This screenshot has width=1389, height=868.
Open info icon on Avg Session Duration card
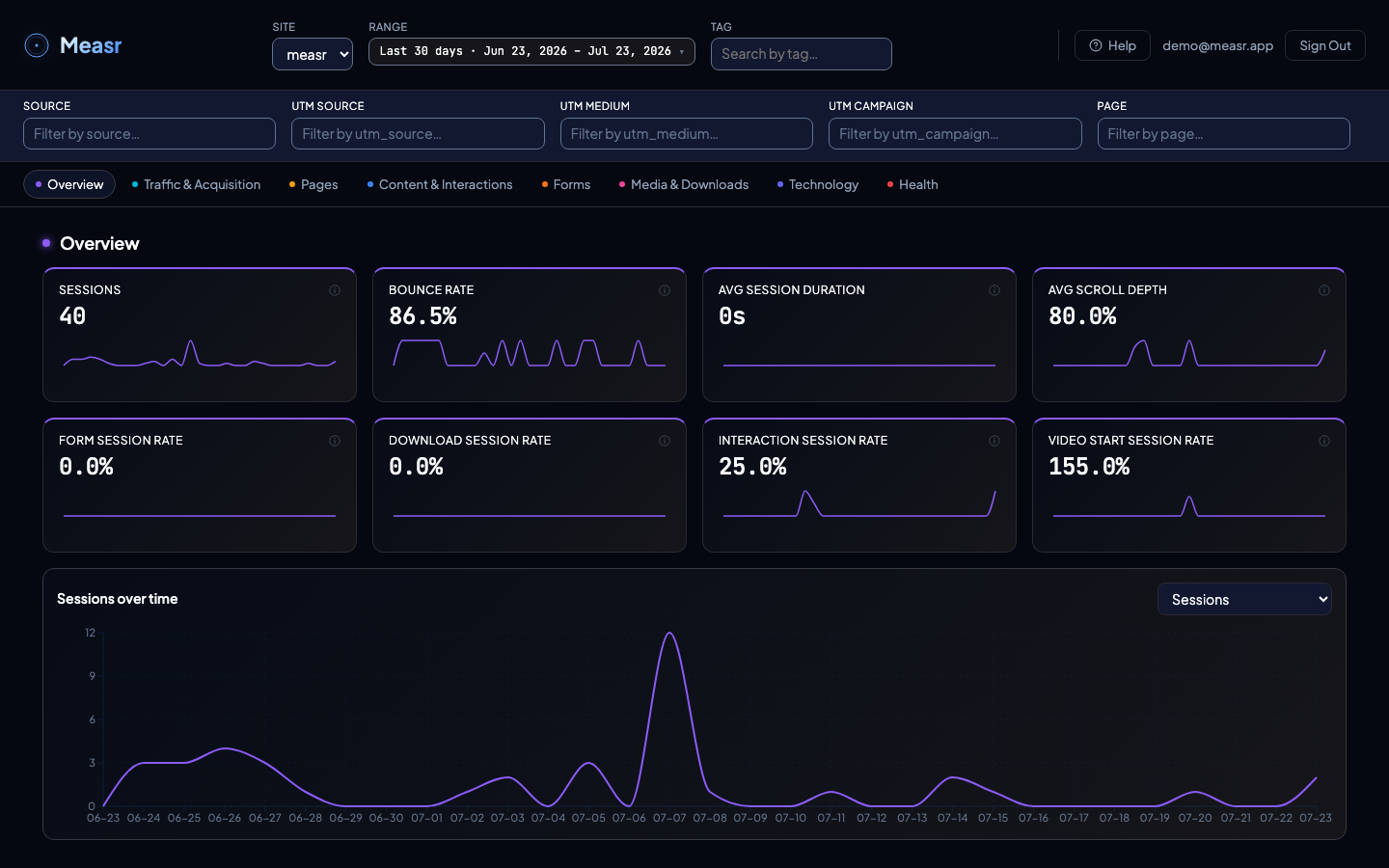[x=994, y=290]
